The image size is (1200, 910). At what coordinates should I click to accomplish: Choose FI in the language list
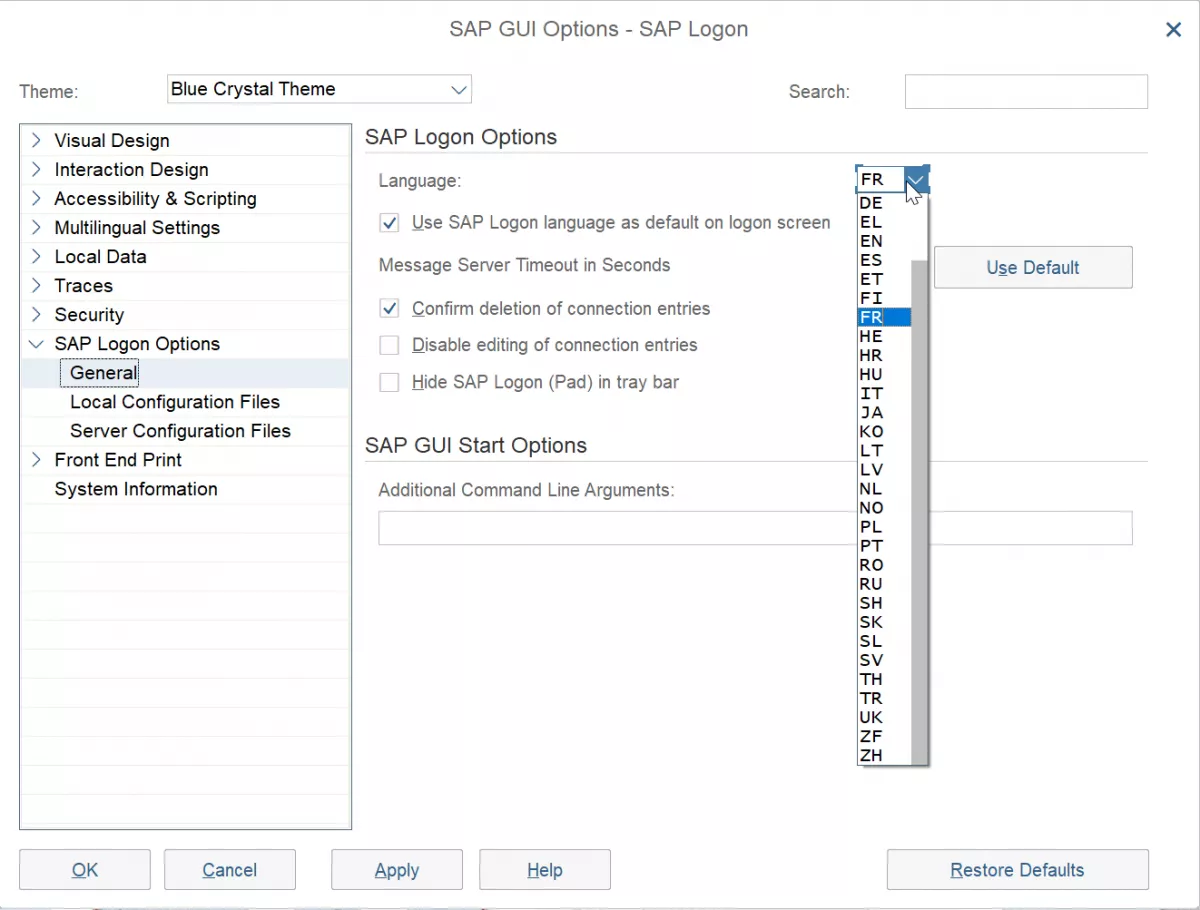[884, 298]
